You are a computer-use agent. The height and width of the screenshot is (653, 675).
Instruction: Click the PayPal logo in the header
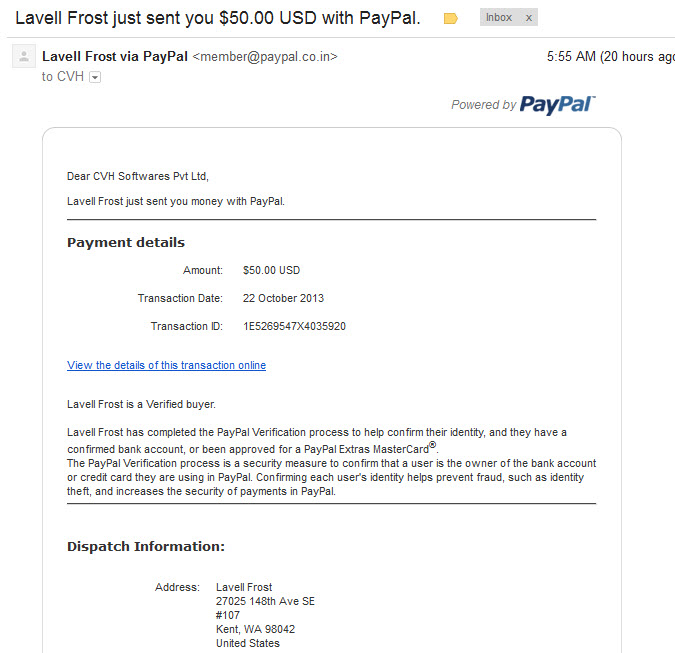[557, 105]
